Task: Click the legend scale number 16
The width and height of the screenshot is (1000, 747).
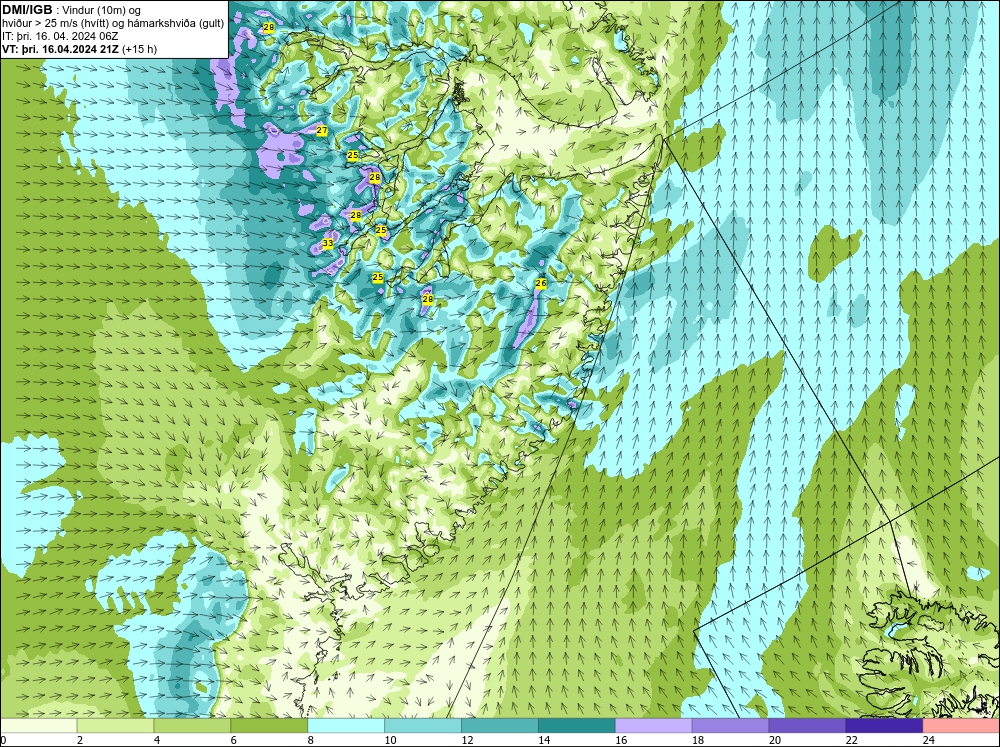Action: pos(621,740)
